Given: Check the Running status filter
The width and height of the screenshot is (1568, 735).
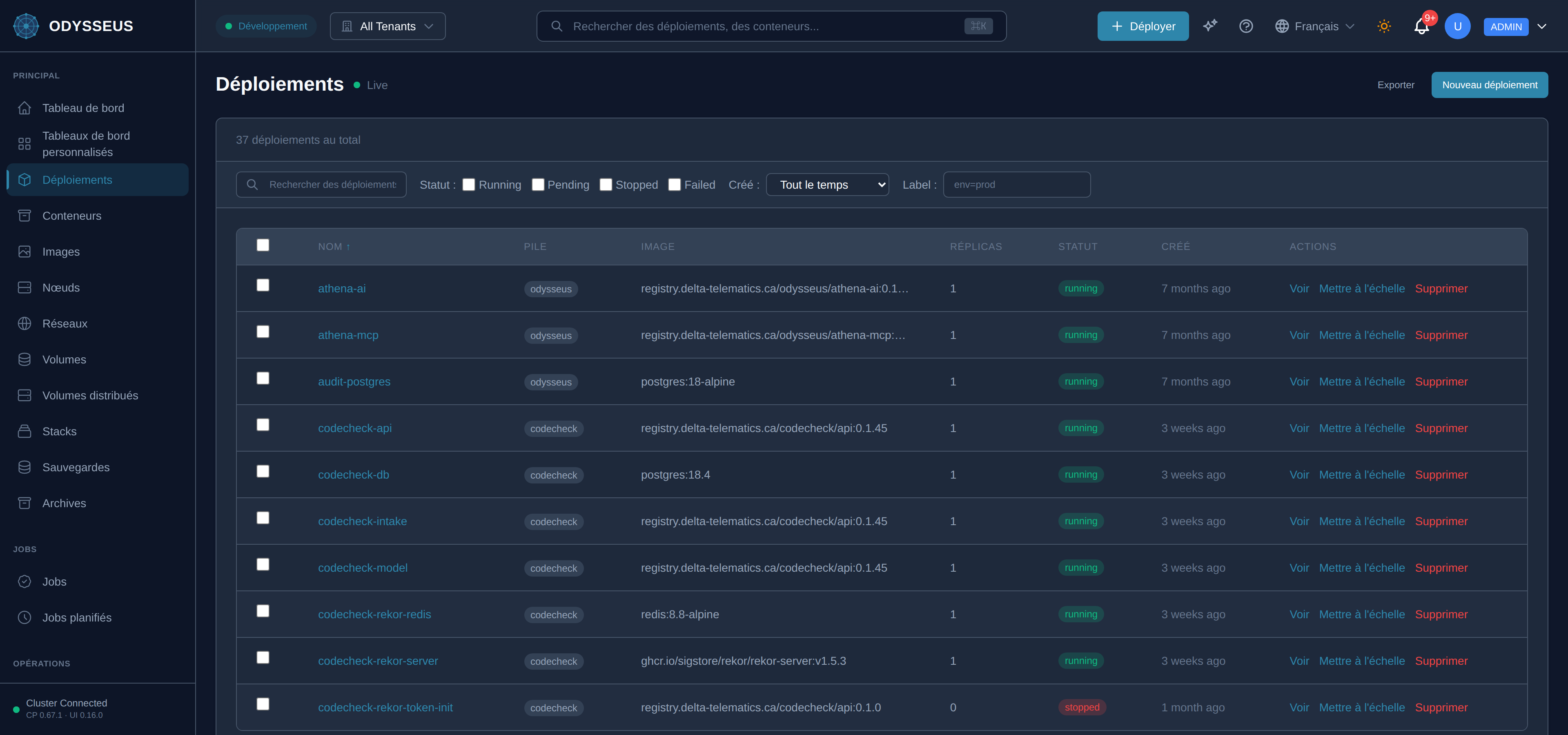Looking at the screenshot, I should coord(468,184).
